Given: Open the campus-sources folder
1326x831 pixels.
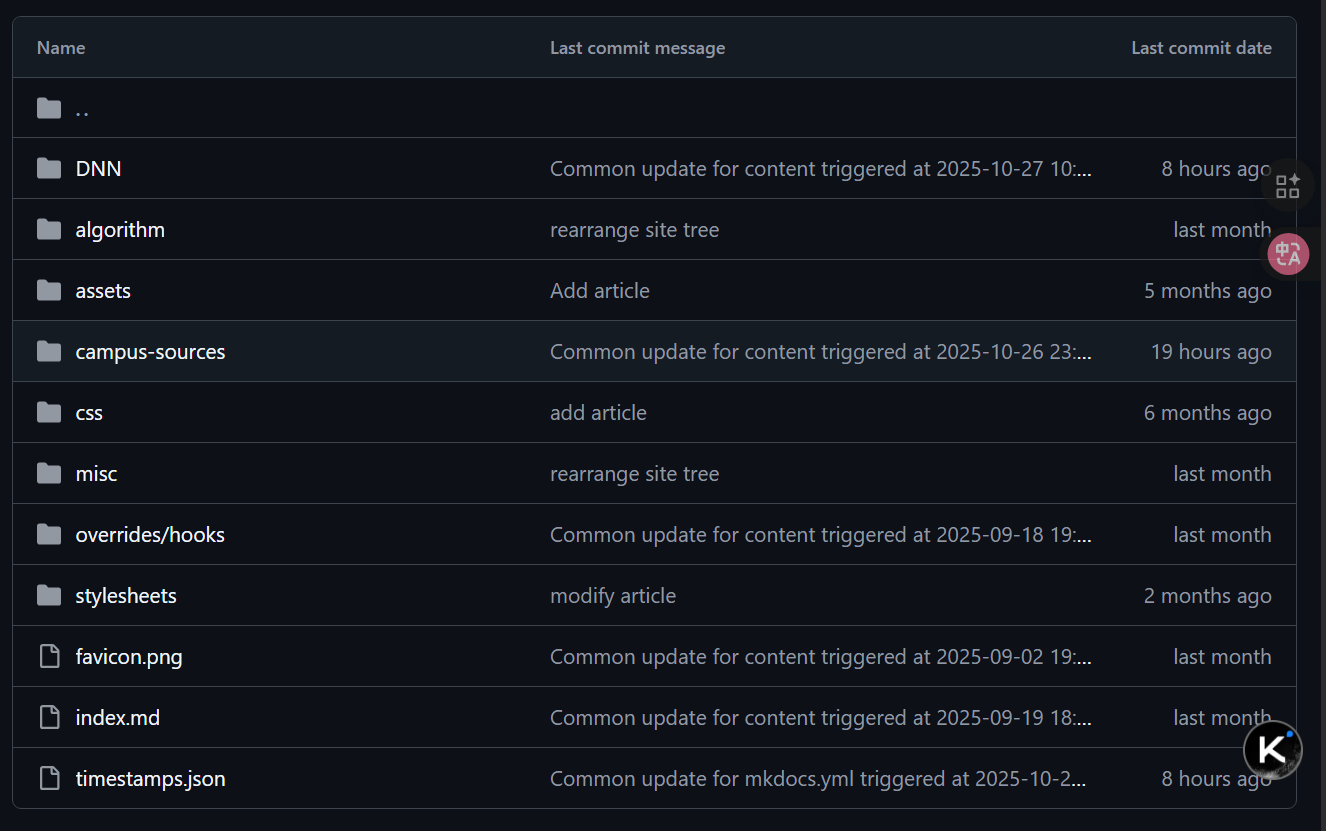Looking at the screenshot, I should click(150, 352).
